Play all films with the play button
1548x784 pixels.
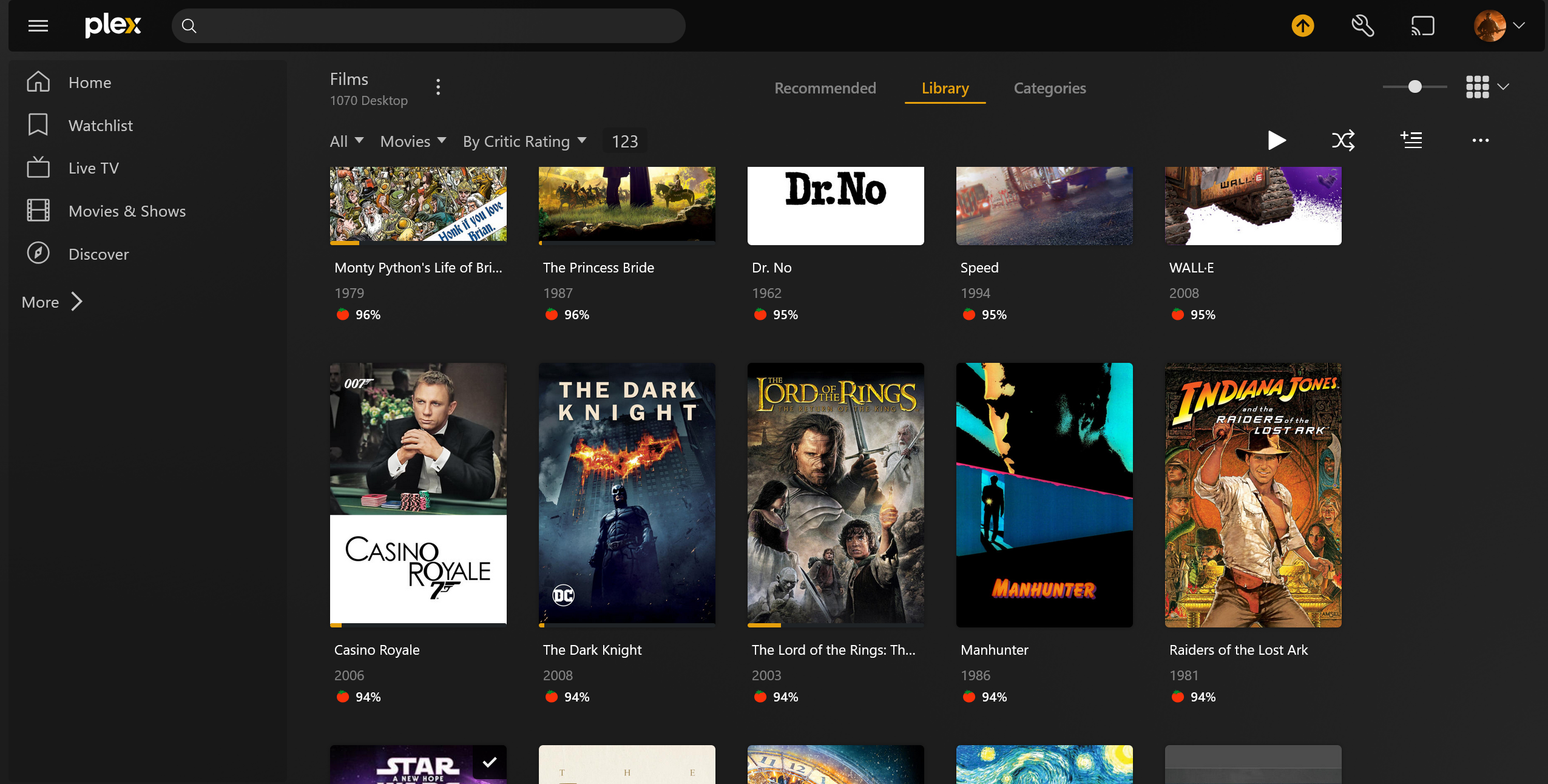coord(1276,140)
